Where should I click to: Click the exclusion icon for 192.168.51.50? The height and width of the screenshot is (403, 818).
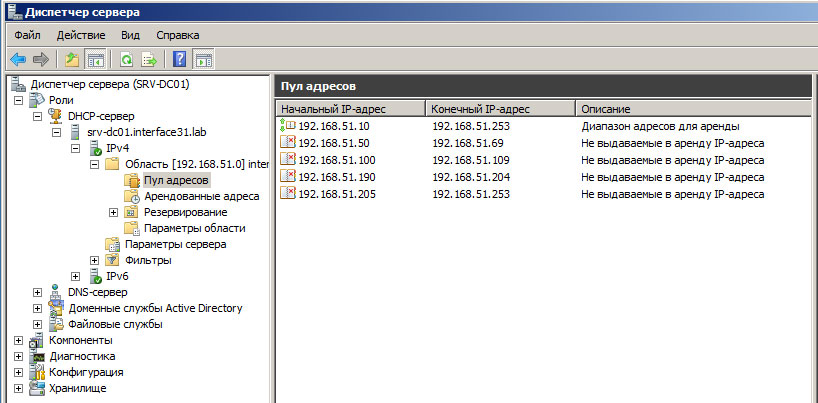(287, 143)
